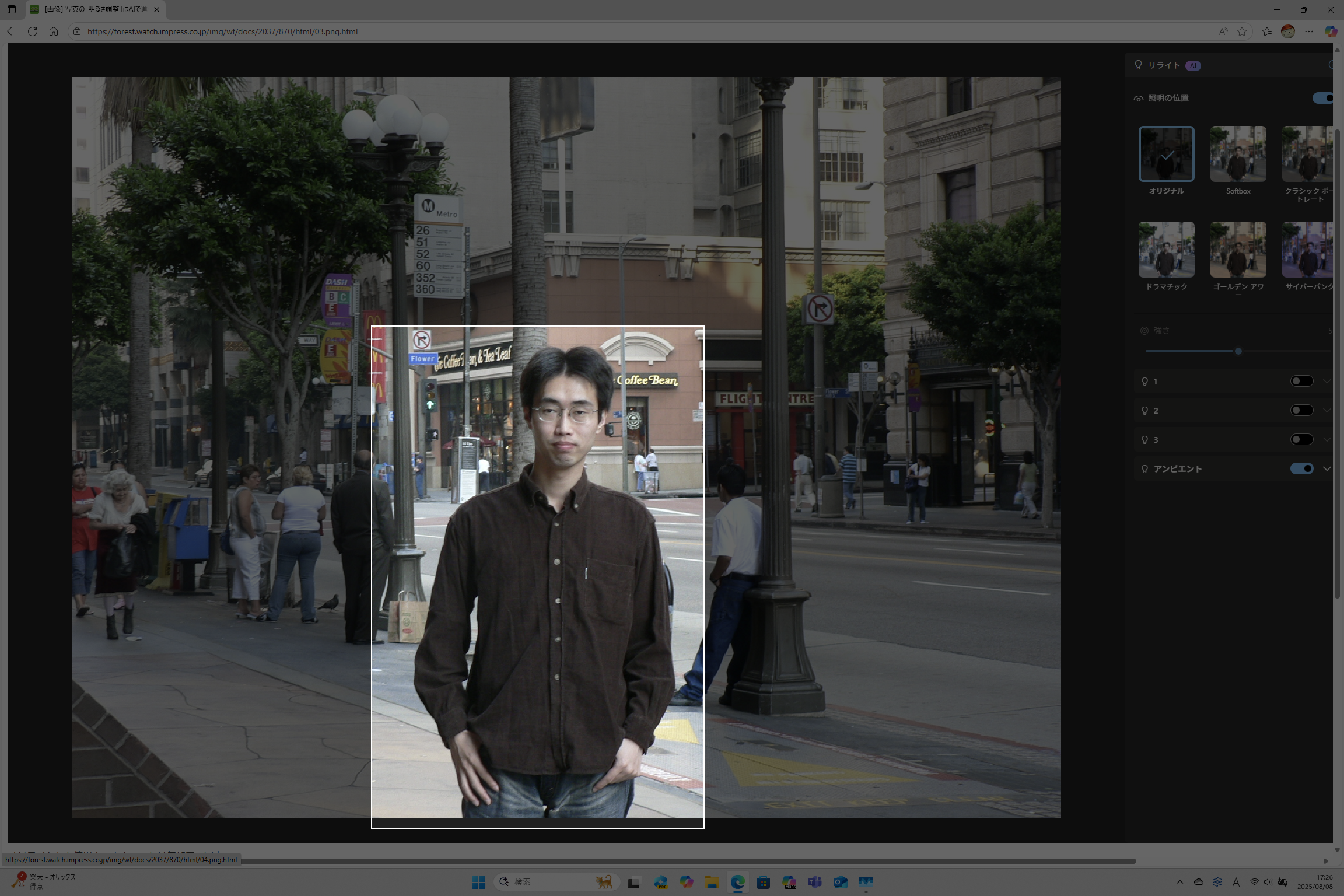The width and height of the screenshot is (1344, 896).
Task: Click the 強さ slider handle
Action: coord(1238,351)
